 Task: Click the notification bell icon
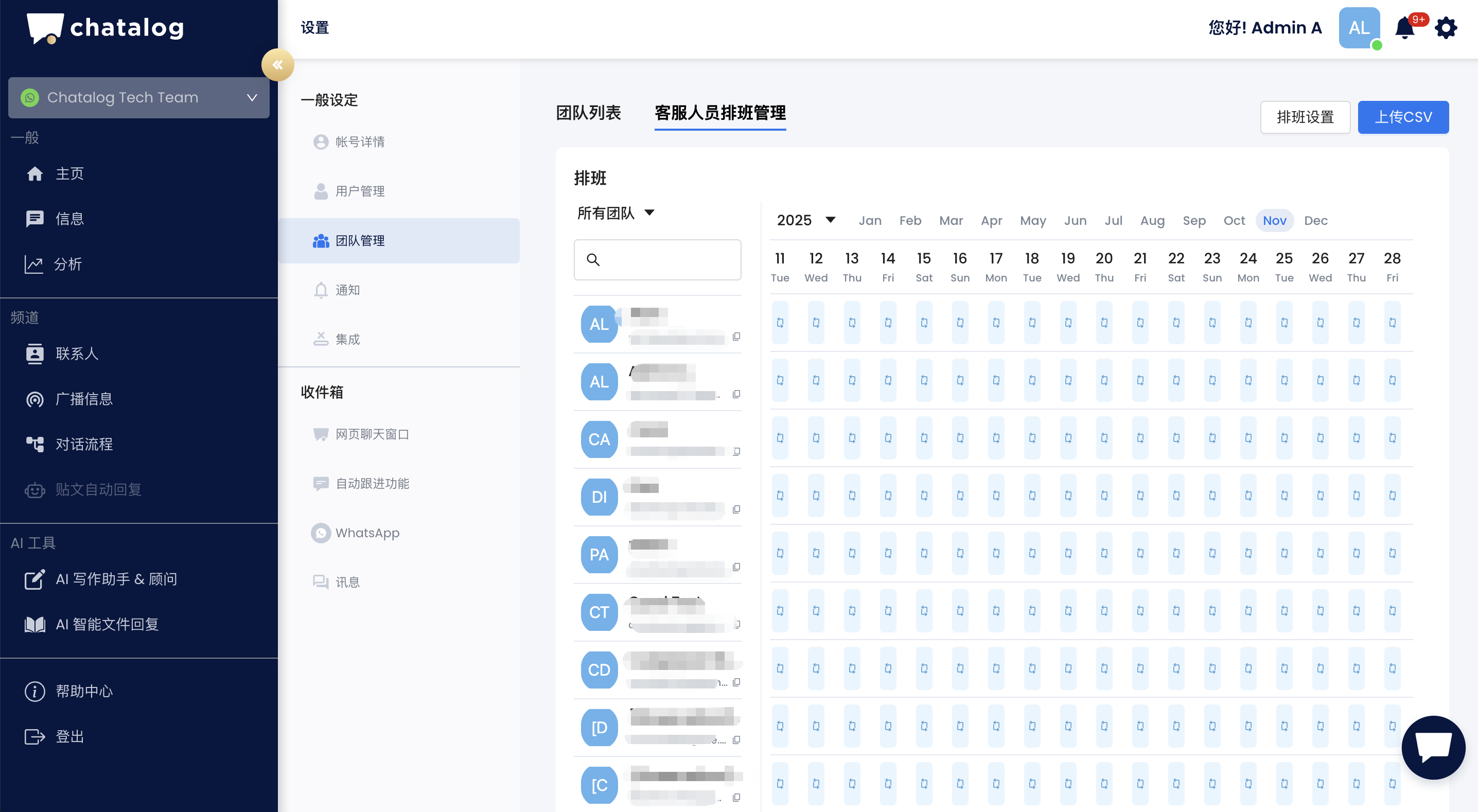pos(1404,28)
